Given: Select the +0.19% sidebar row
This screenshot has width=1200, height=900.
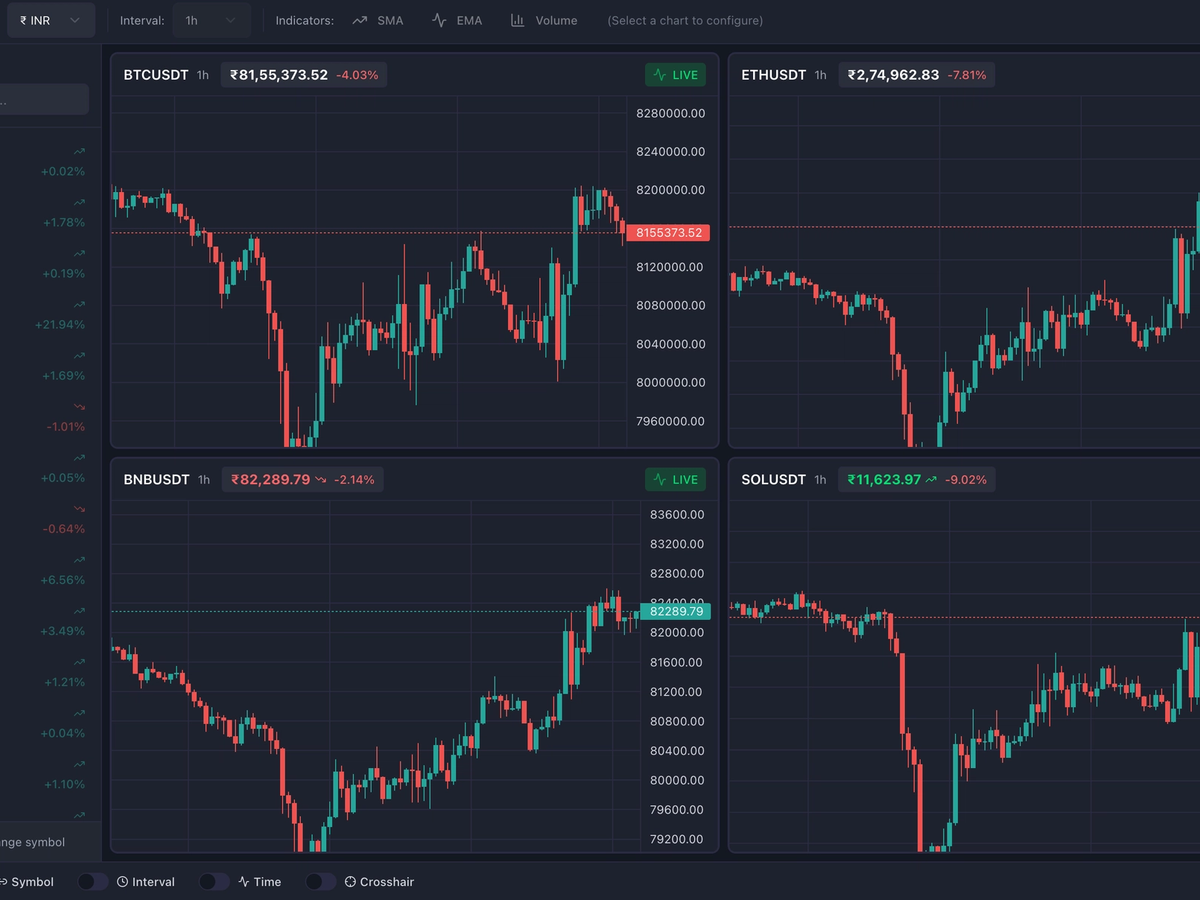Looking at the screenshot, I should click(50, 263).
